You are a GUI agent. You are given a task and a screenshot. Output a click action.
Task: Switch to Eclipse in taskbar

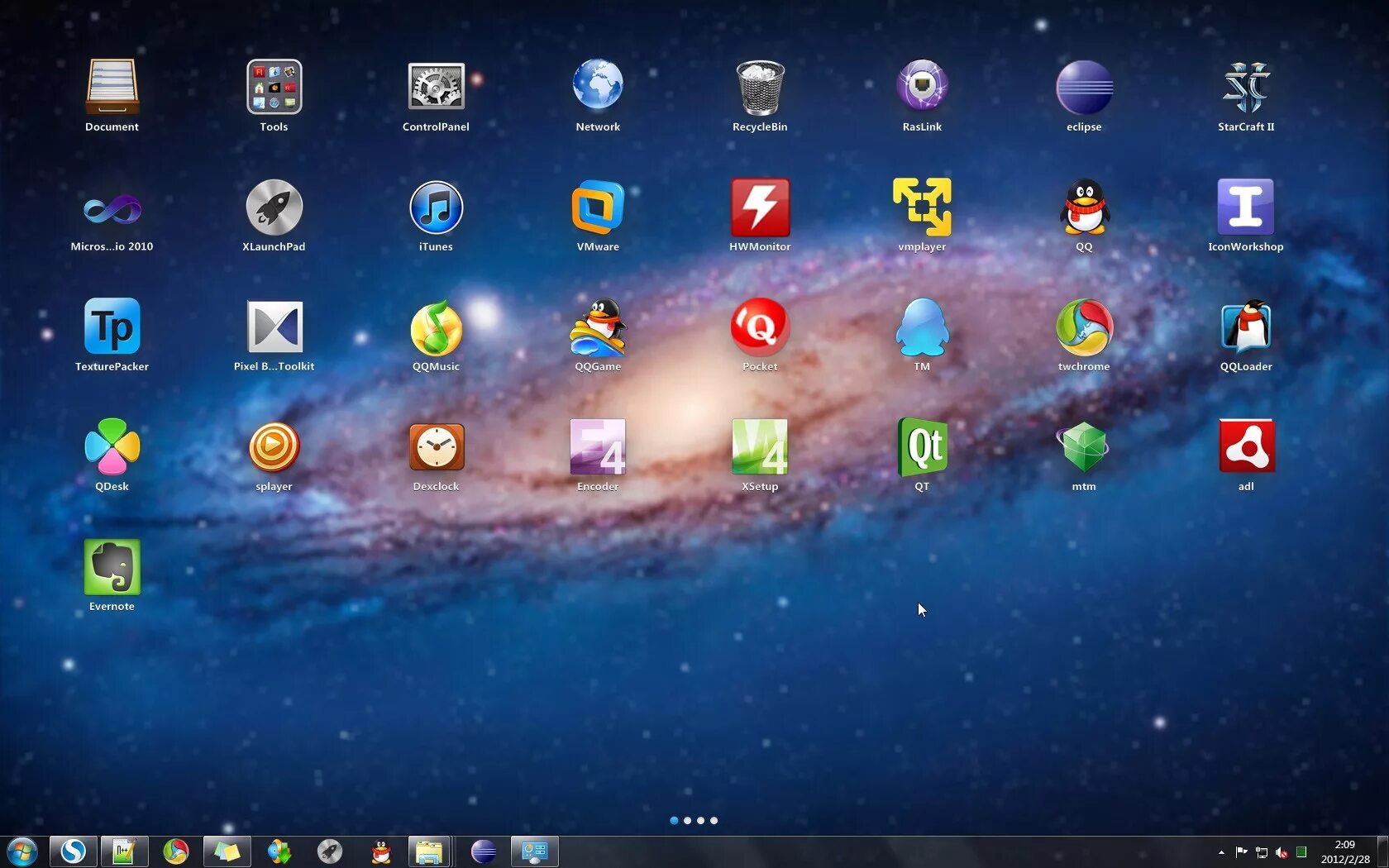484,851
